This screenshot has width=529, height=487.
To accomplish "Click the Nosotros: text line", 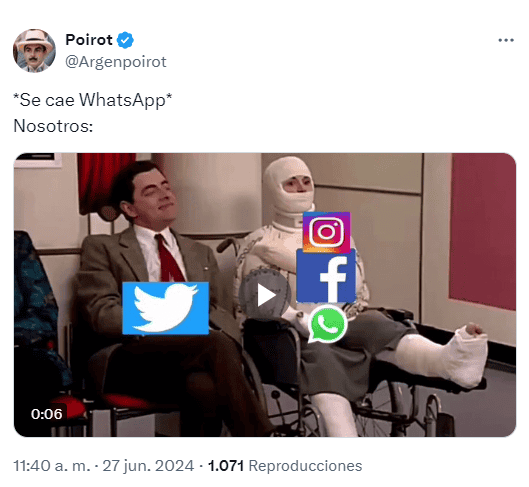I will click(x=53, y=126).
